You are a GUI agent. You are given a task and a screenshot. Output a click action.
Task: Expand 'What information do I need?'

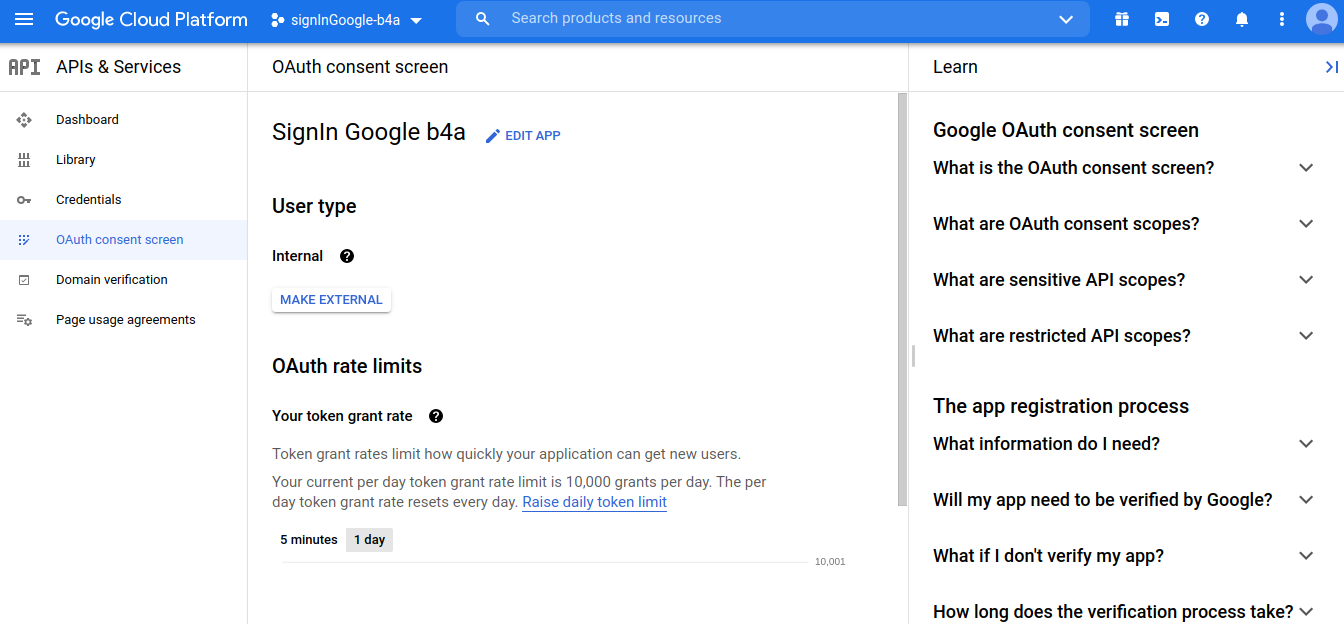click(x=1124, y=444)
